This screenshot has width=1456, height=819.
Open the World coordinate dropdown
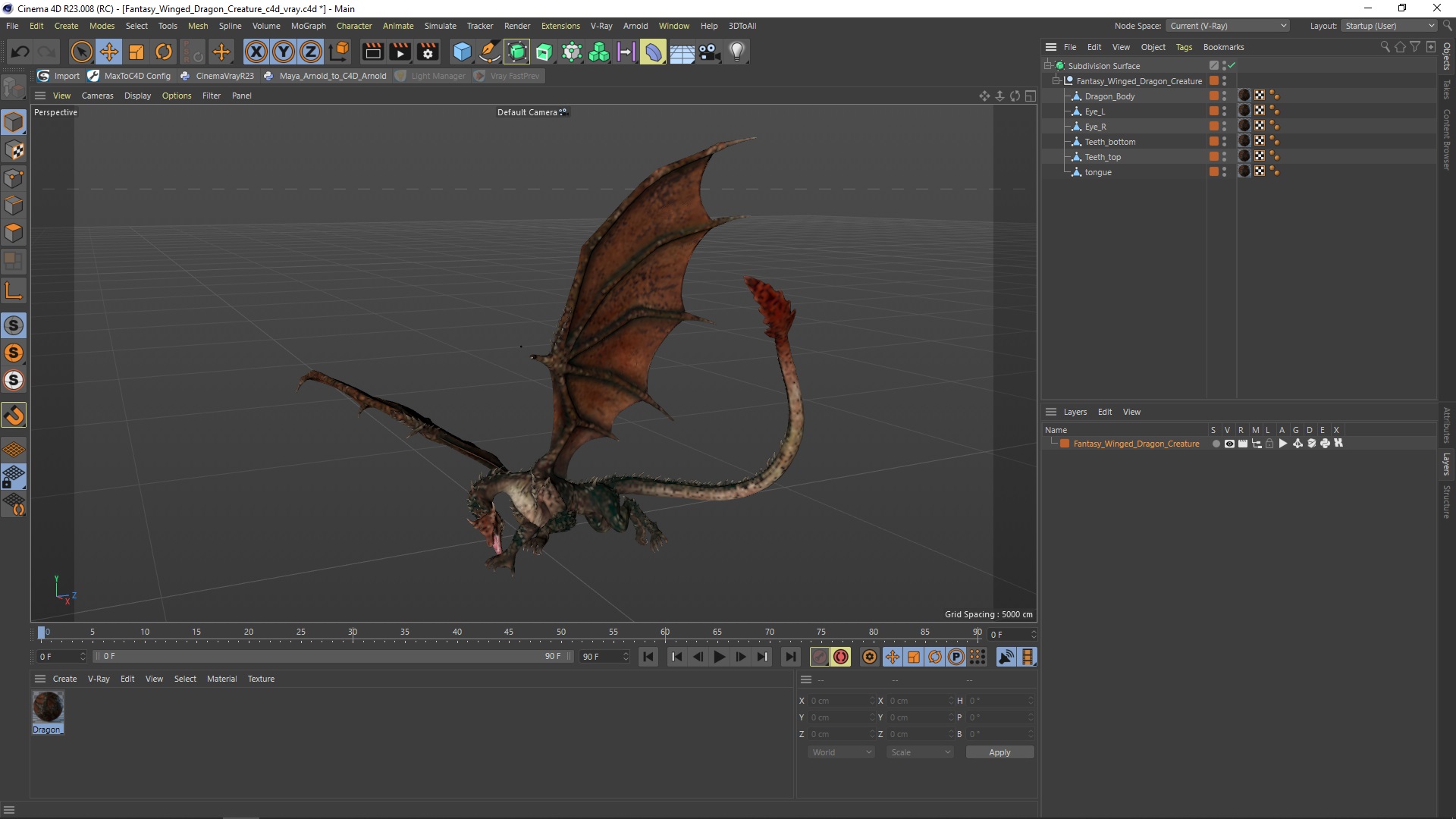[x=841, y=752]
